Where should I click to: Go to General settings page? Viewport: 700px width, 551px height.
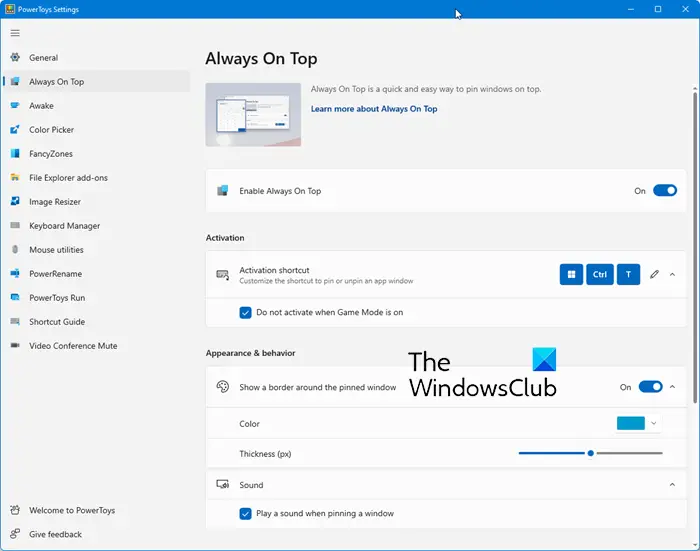click(x=96, y=58)
